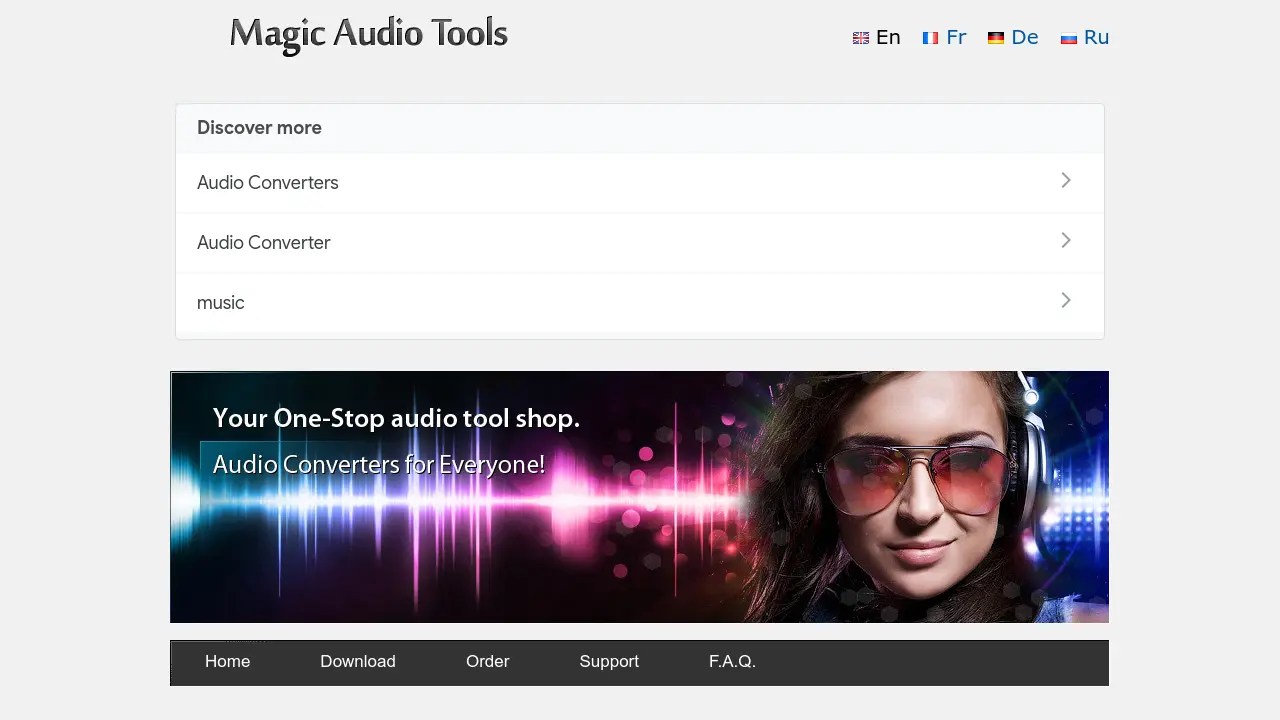The image size is (1280, 720).
Task: Click the British flag icon next to En
Action: (x=861, y=37)
